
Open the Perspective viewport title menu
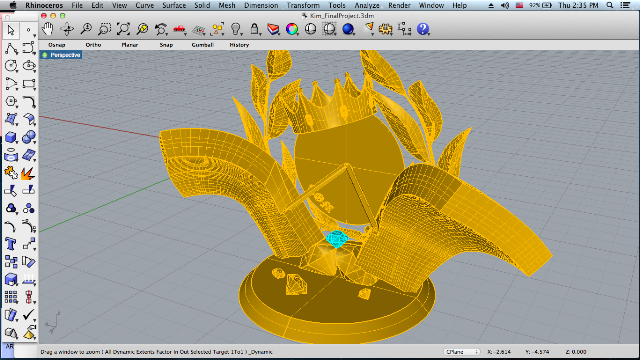[62, 55]
